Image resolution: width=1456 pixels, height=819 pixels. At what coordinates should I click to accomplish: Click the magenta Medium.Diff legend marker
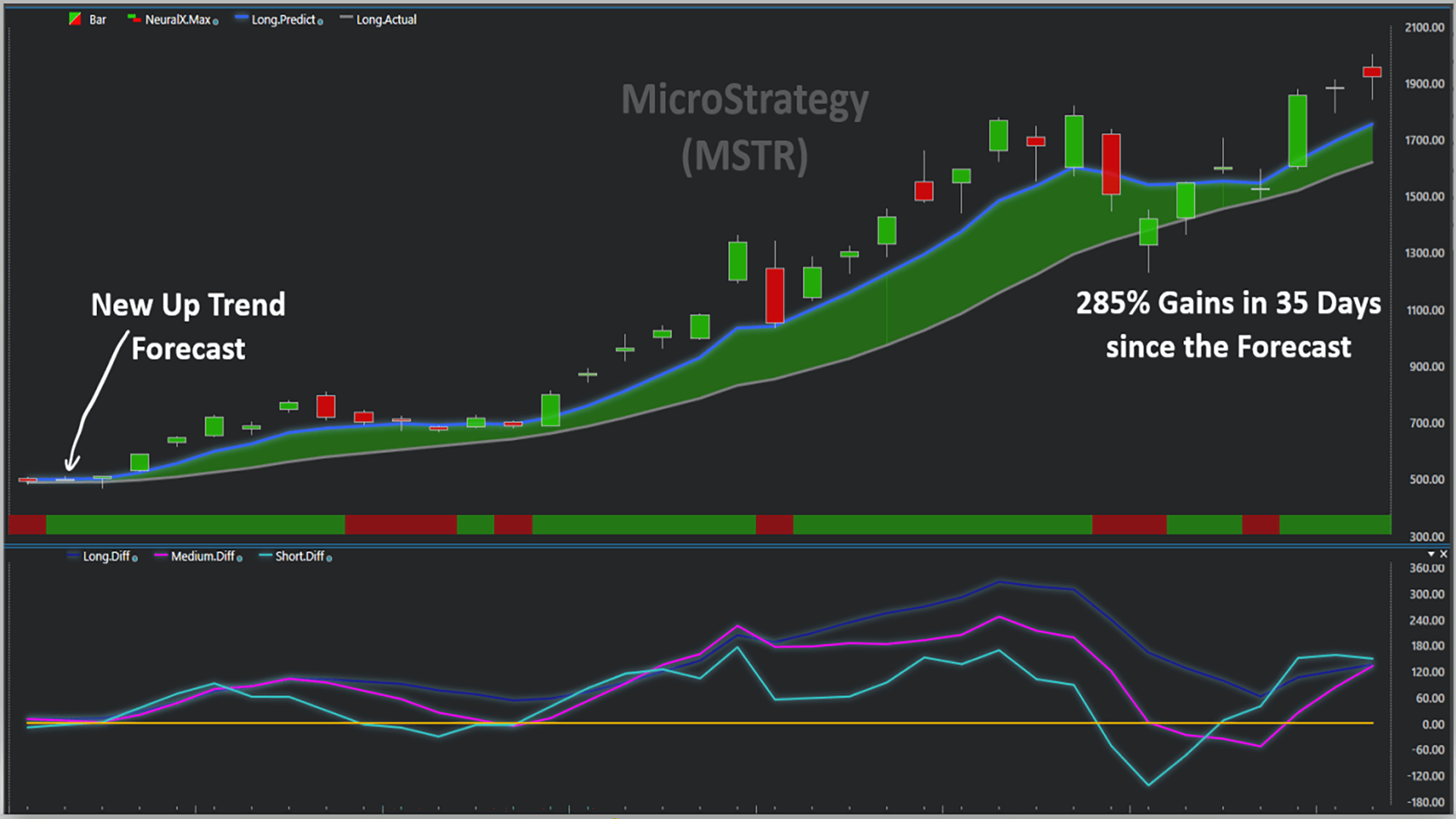(x=161, y=556)
